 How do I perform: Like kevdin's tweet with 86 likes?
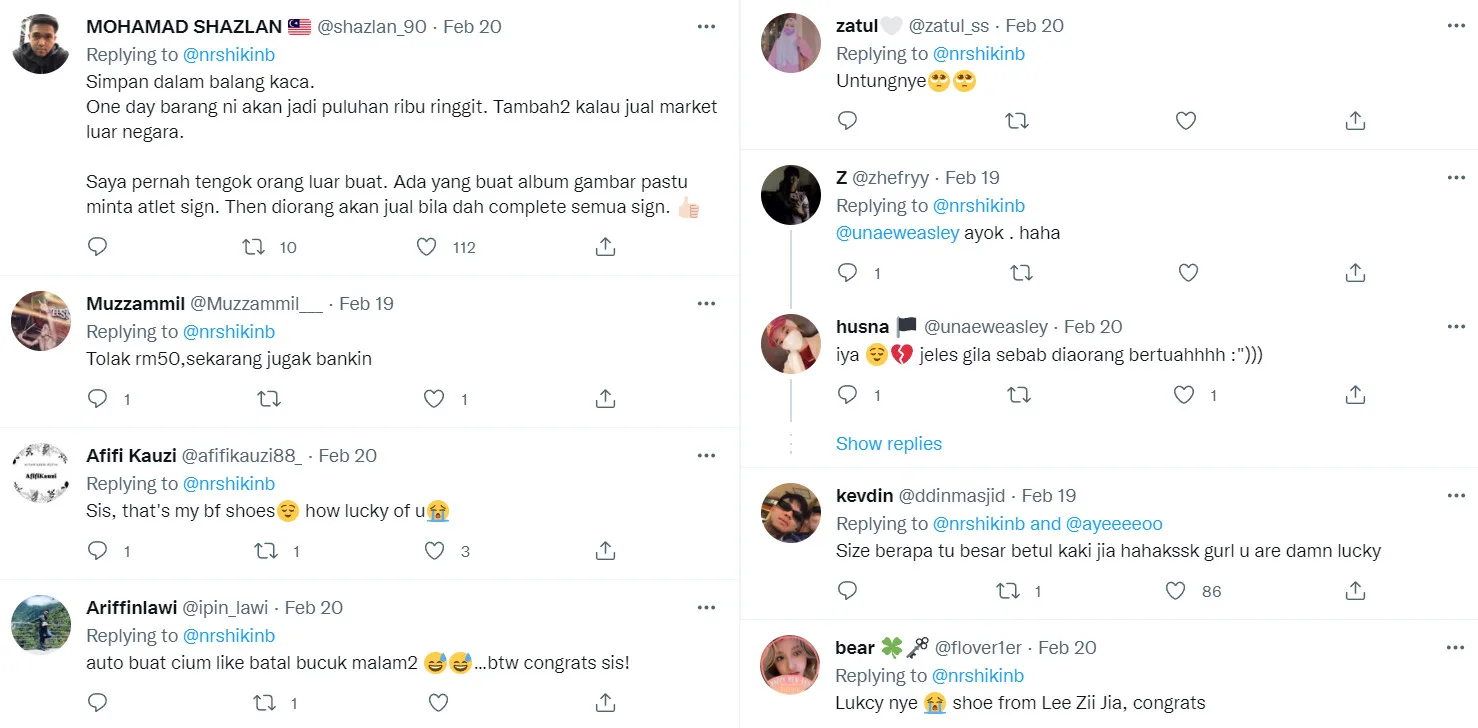click(1176, 591)
